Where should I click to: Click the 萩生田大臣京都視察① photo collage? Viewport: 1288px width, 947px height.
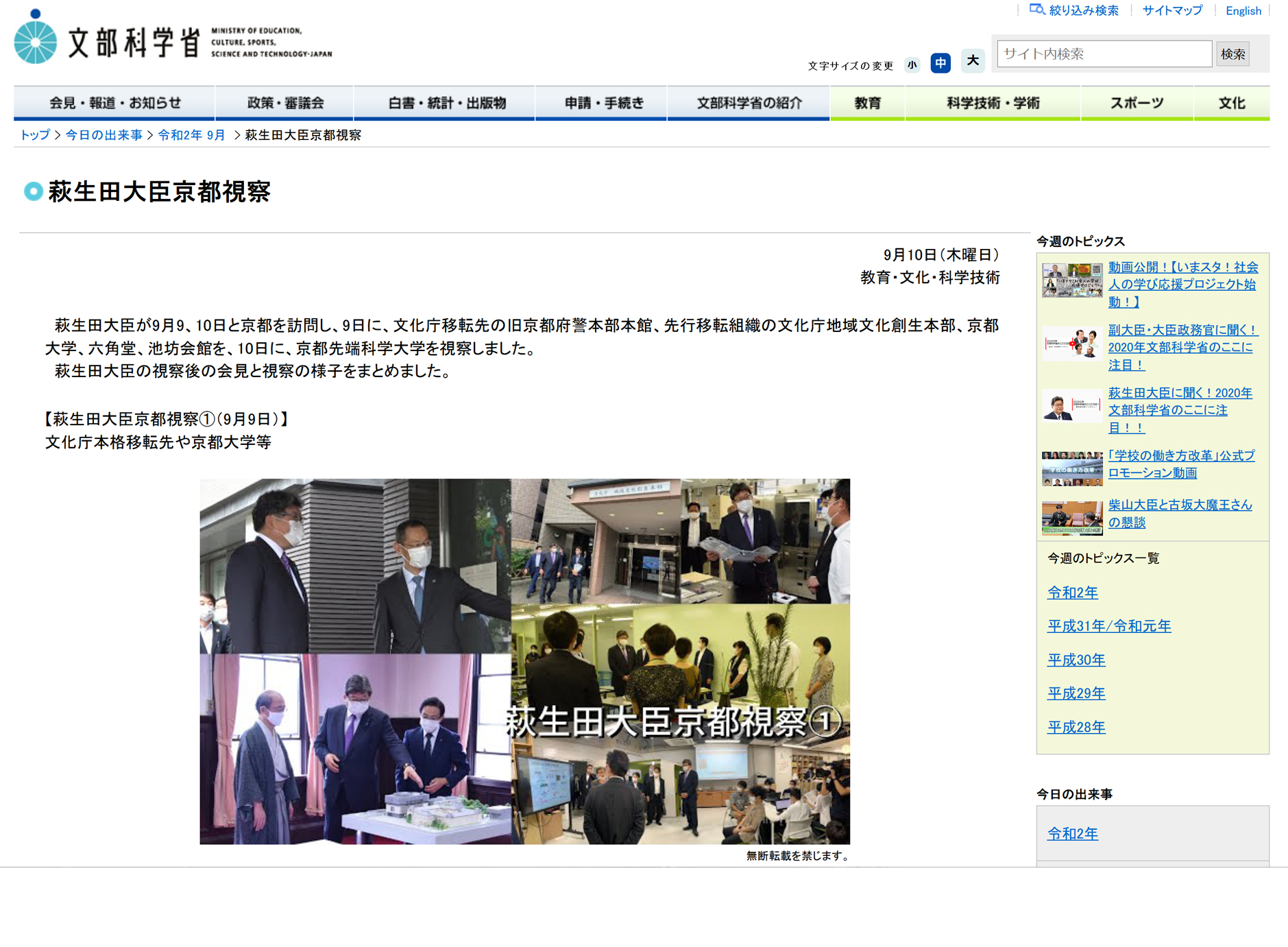(x=524, y=661)
